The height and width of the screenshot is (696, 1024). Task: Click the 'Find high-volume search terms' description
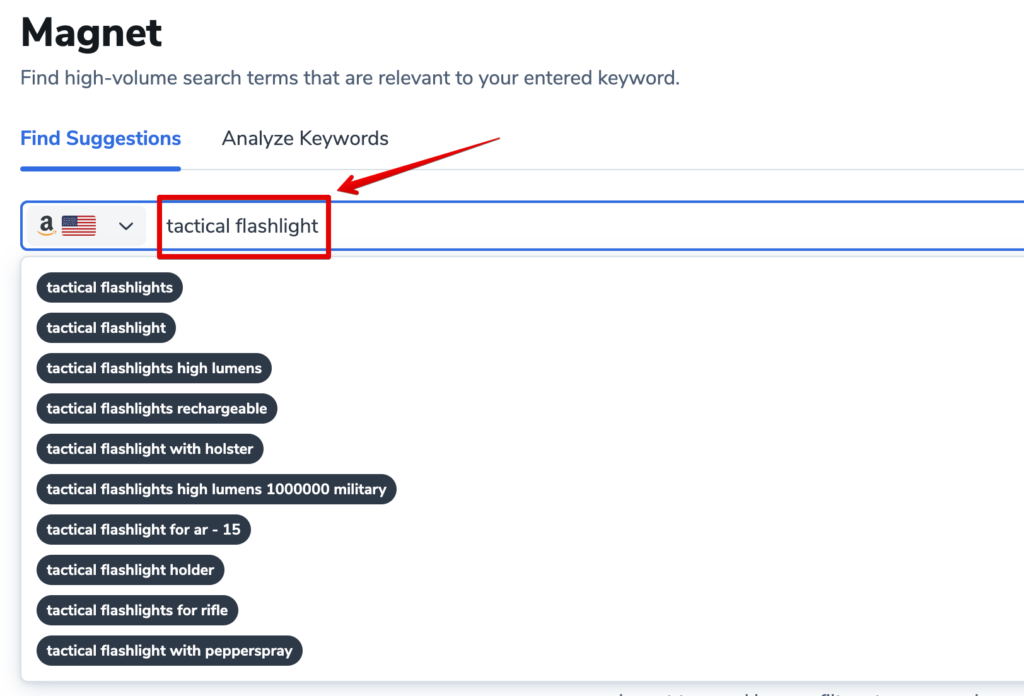[350, 78]
